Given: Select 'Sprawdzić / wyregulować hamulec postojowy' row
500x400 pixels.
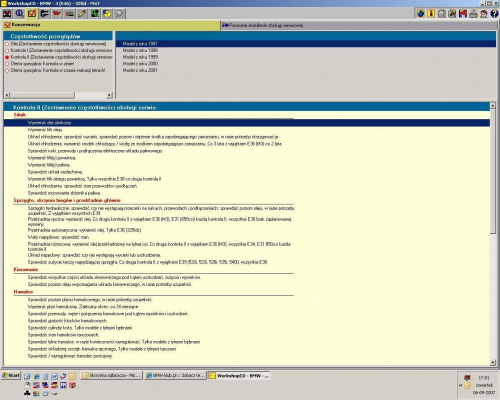Looking at the screenshot, I should click(70, 356).
